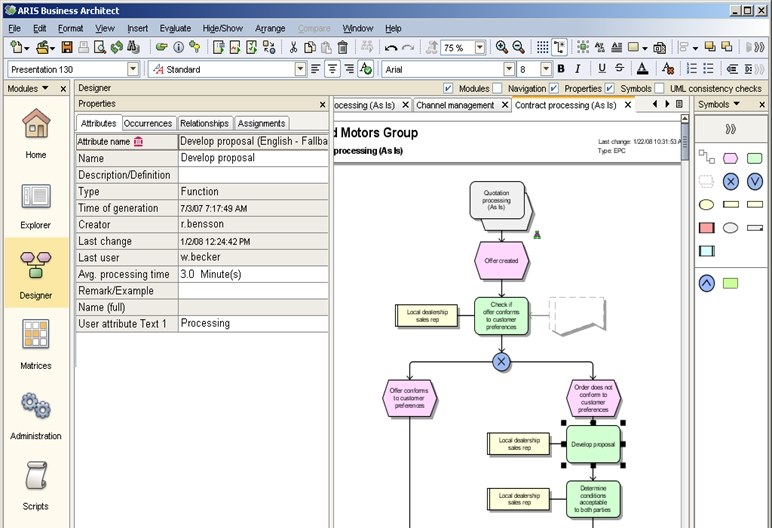Image resolution: width=772 pixels, height=528 pixels.
Task: Toggle Strikethrough formatting
Action: [619, 69]
